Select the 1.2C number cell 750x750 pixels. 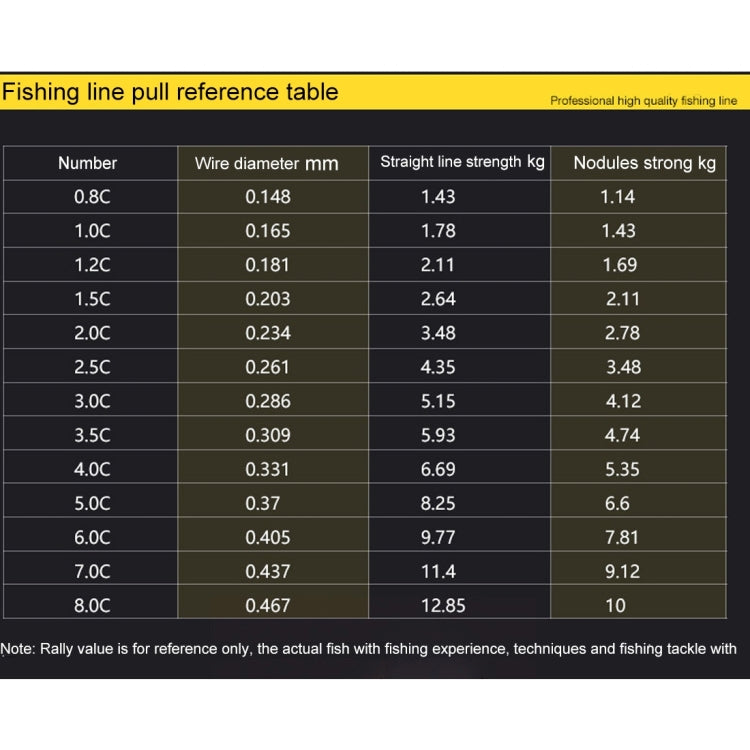(90, 265)
